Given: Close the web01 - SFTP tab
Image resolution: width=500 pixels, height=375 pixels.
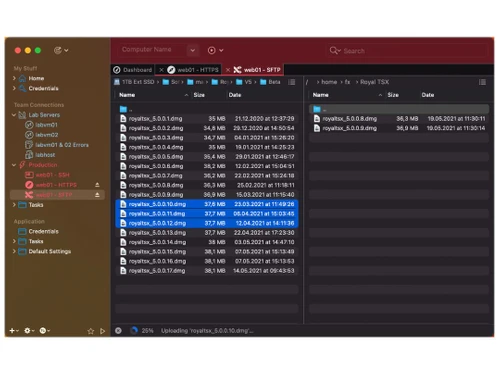Looking at the screenshot, I should point(228,70).
